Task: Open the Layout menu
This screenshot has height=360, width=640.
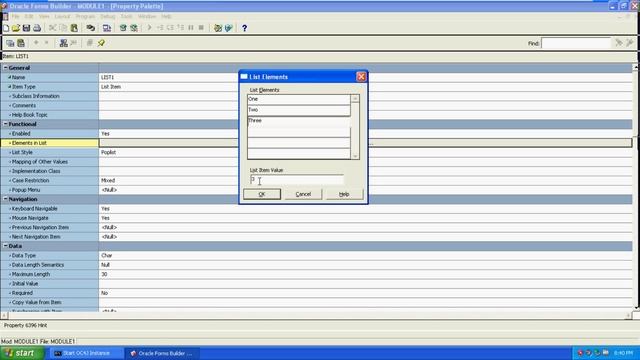Action: coord(62,17)
